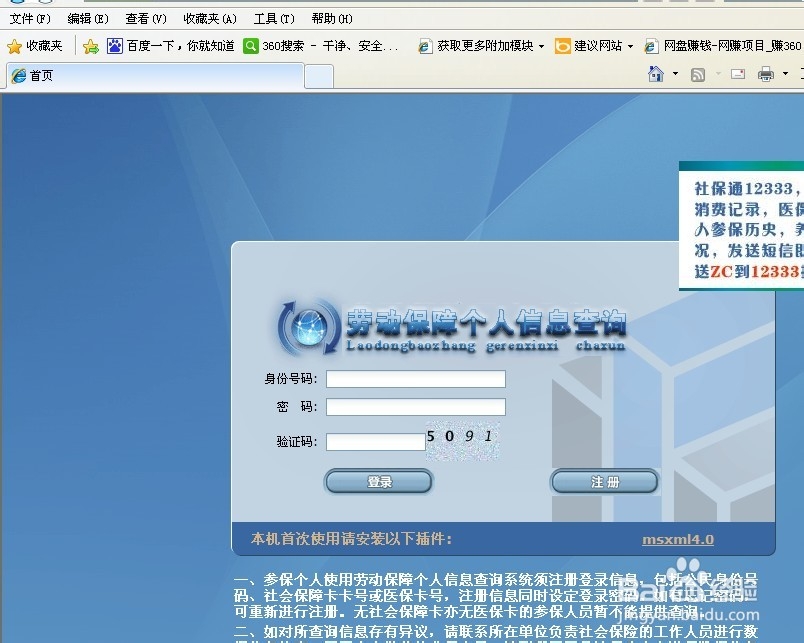This screenshot has height=643, width=804.
Task: Expand the Home button dropdown arrow
Action: (x=675, y=74)
